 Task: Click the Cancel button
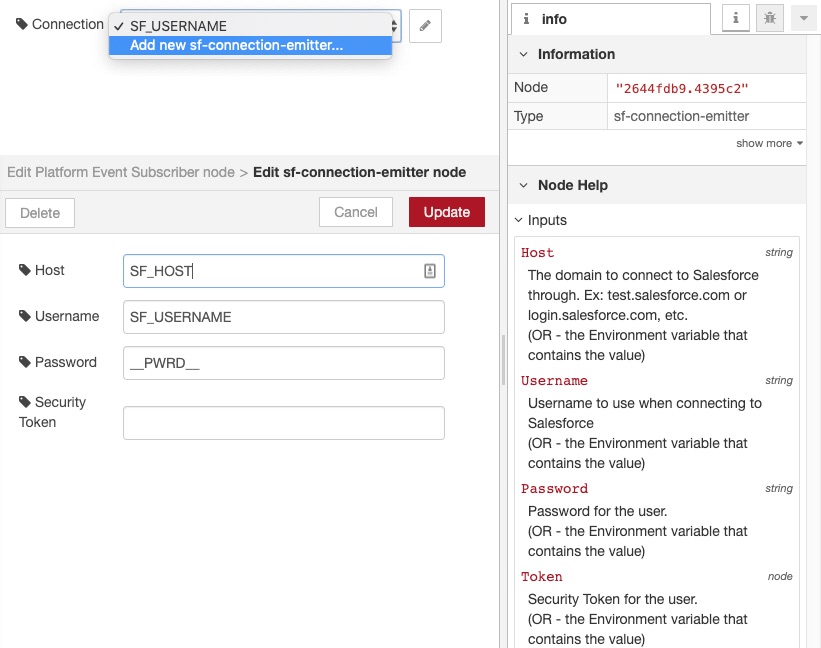pyautogui.click(x=356, y=212)
